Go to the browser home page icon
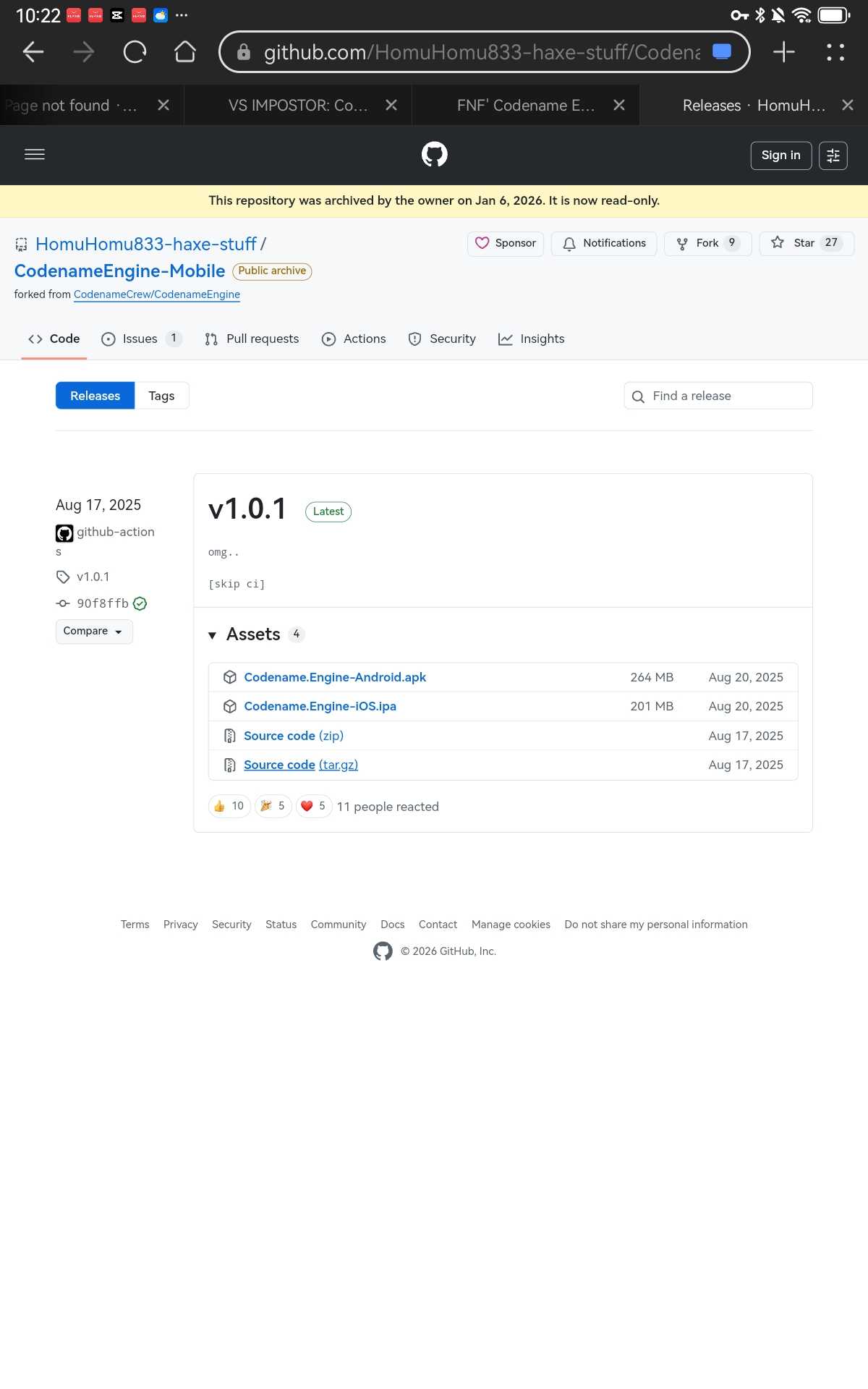This screenshot has height=1389, width=868. click(185, 52)
